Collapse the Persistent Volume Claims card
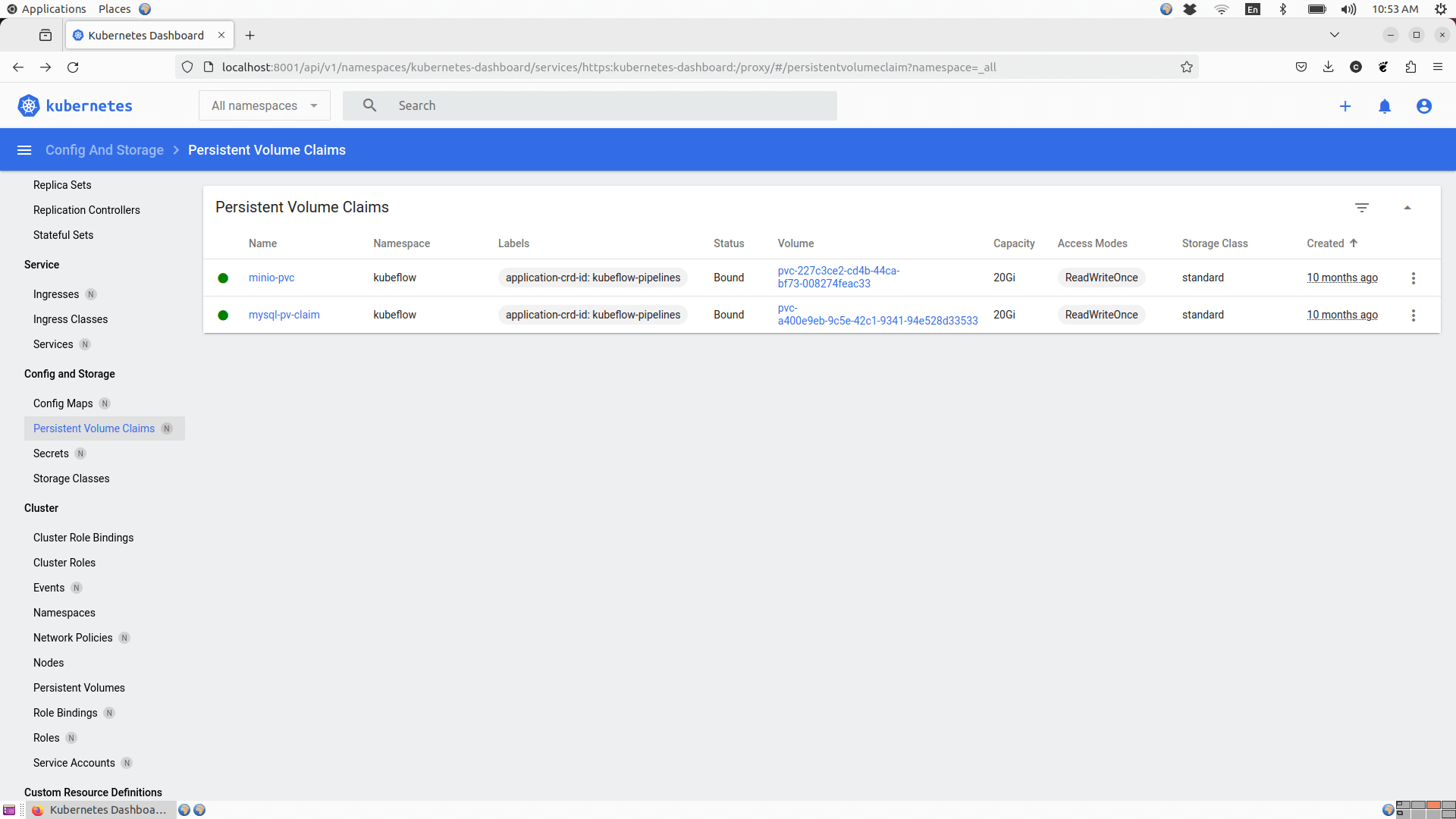1456x819 pixels. pos(1407,207)
